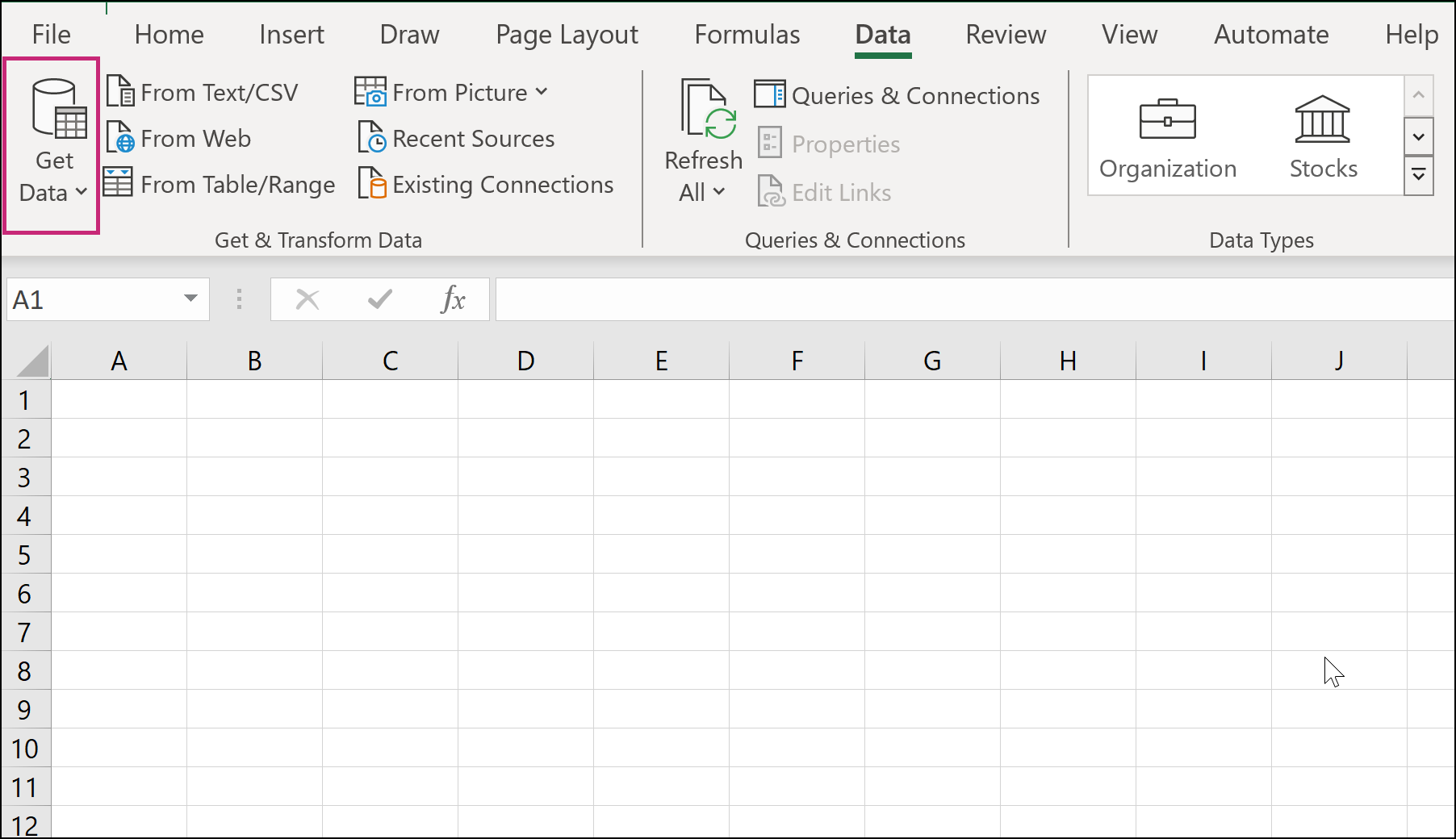Viewport: 1456px width, 839px height.
Task: Expand the Refresh All dropdown arrow
Action: pyautogui.click(x=718, y=192)
